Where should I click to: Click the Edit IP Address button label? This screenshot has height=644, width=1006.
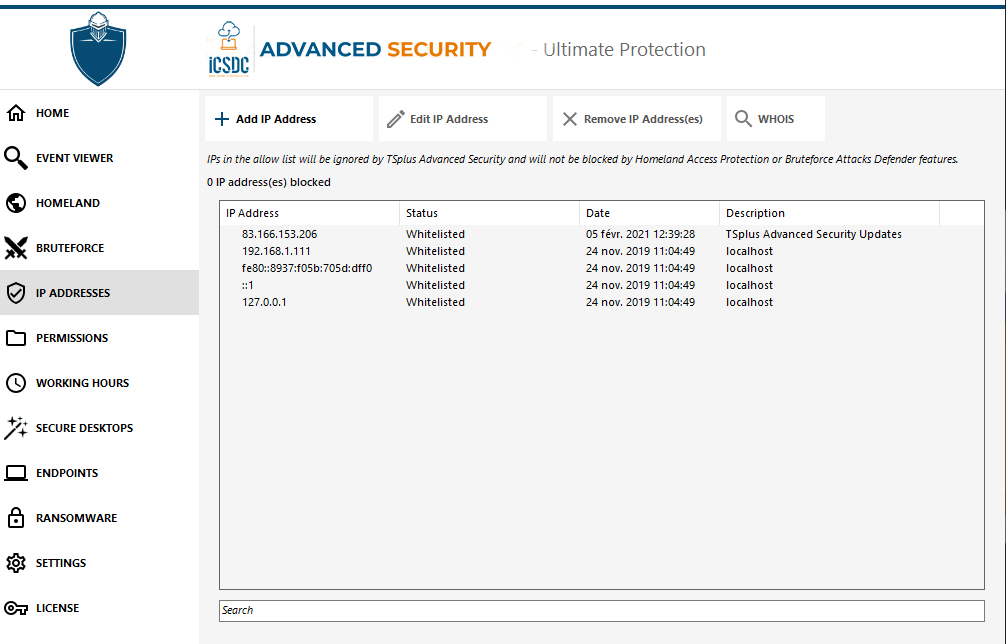coord(449,119)
